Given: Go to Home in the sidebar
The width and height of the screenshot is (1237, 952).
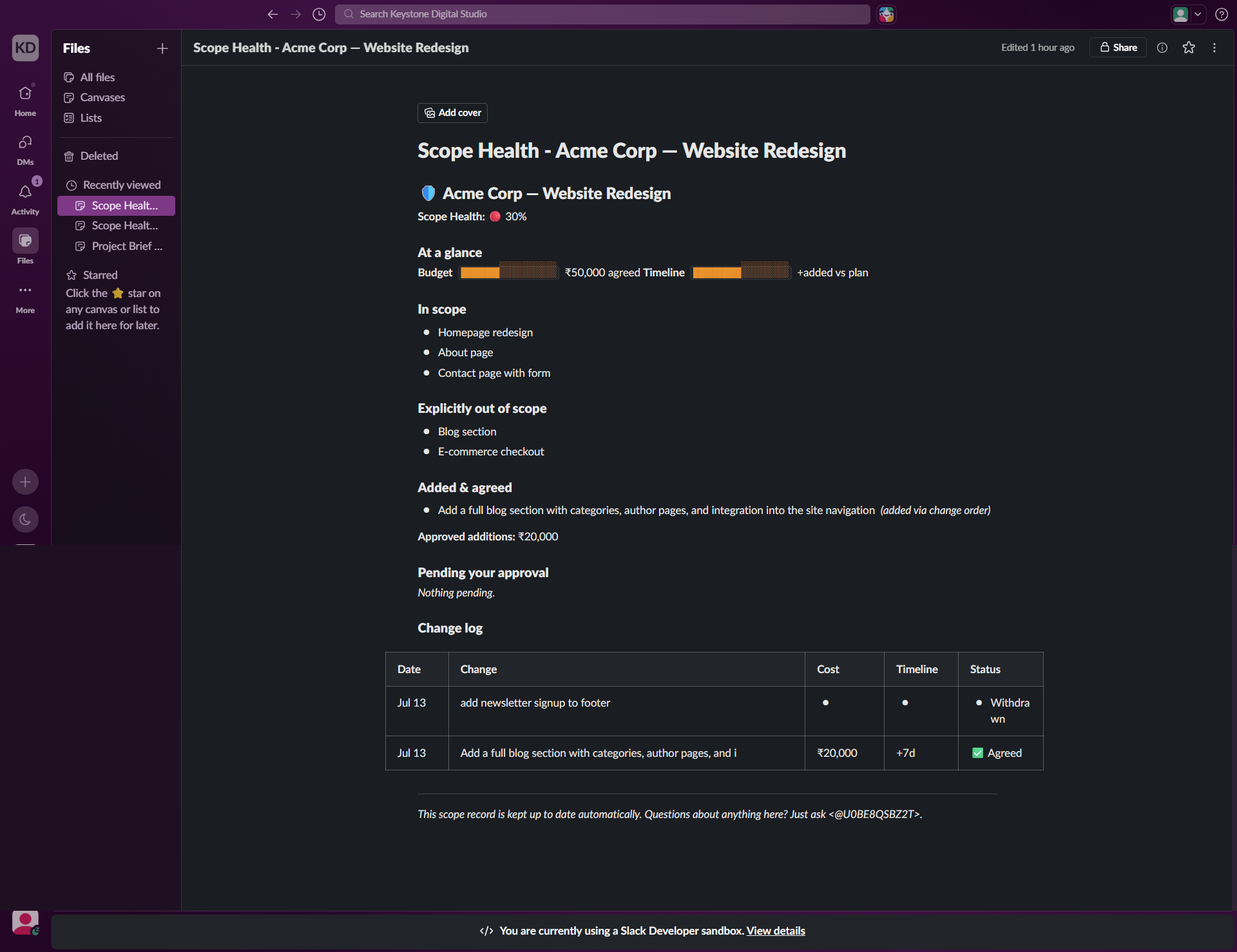Looking at the screenshot, I should tap(25, 100).
